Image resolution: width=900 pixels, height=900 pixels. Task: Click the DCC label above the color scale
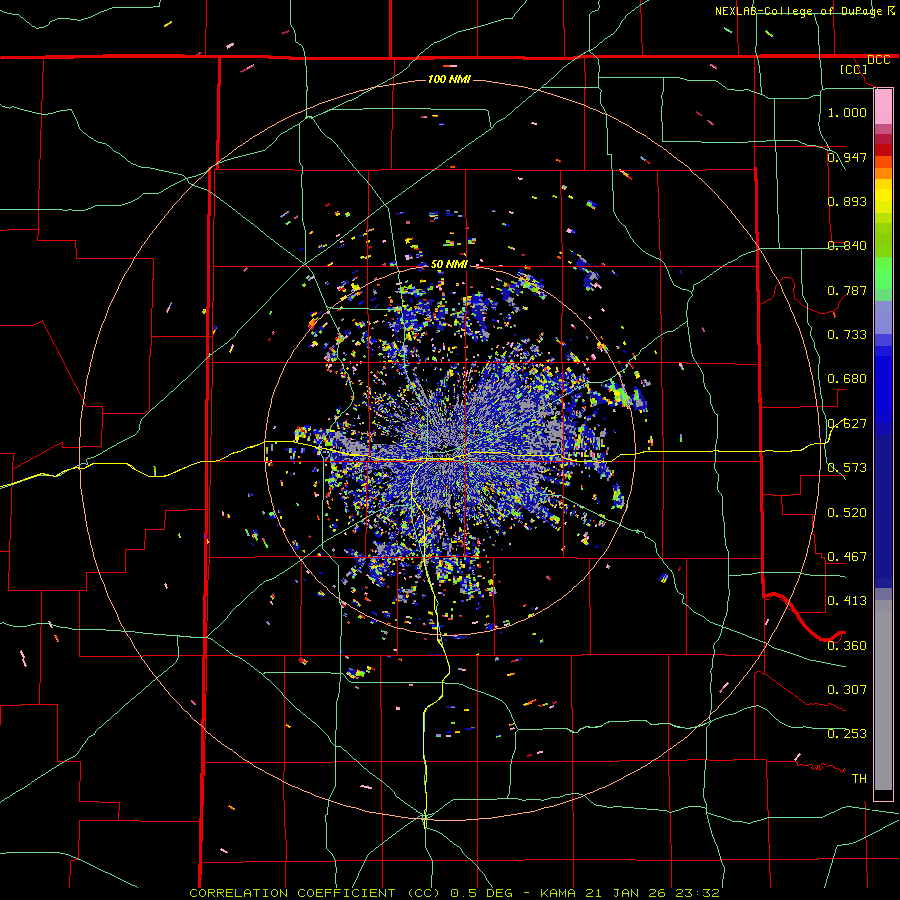click(878, 60)
